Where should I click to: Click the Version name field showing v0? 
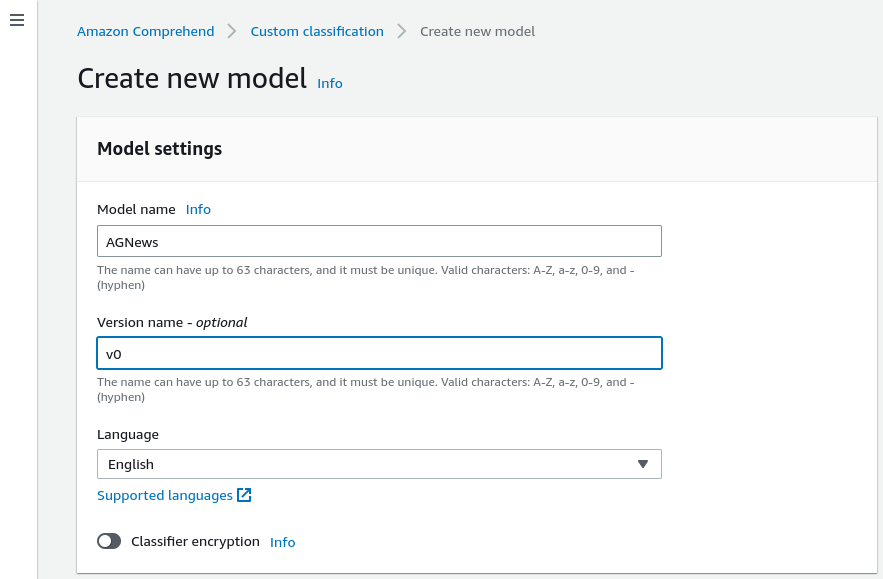(x=379, y=352)
